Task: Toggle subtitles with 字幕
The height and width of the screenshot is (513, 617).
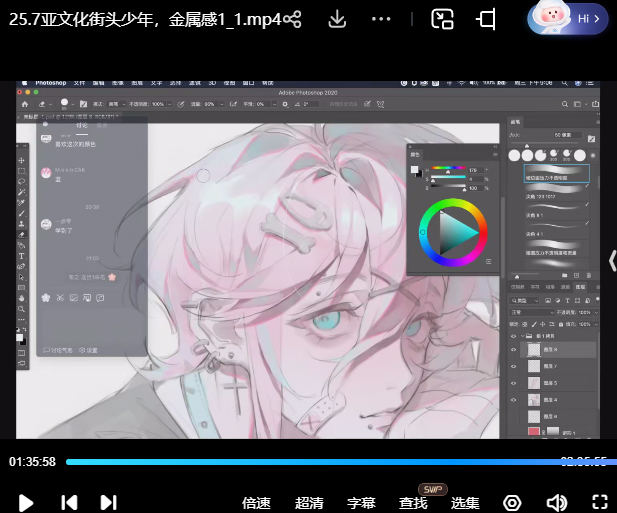Action: pos(361,503)
